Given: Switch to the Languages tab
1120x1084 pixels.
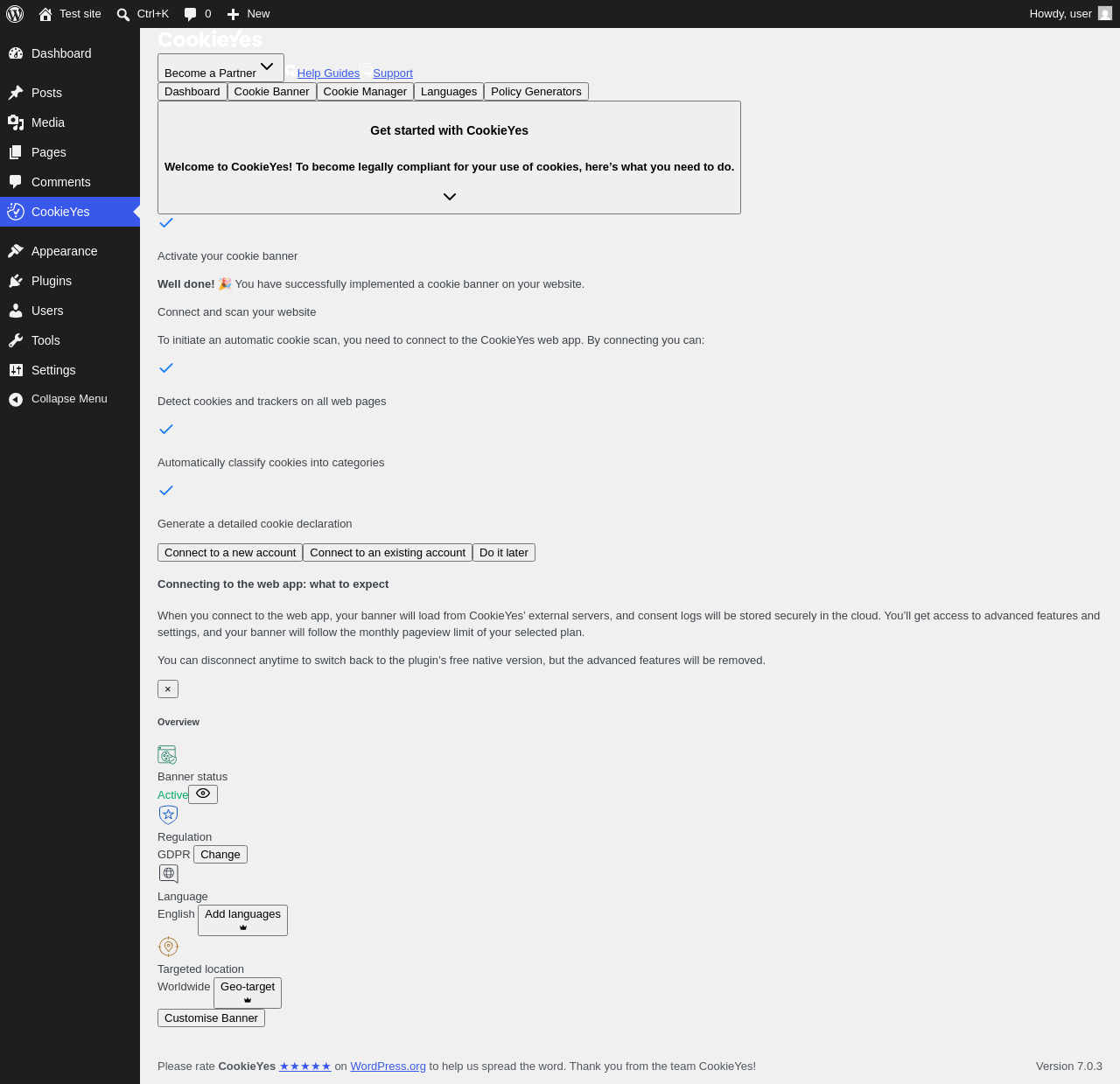Looking at the screenshot, I should click(449, 92).
